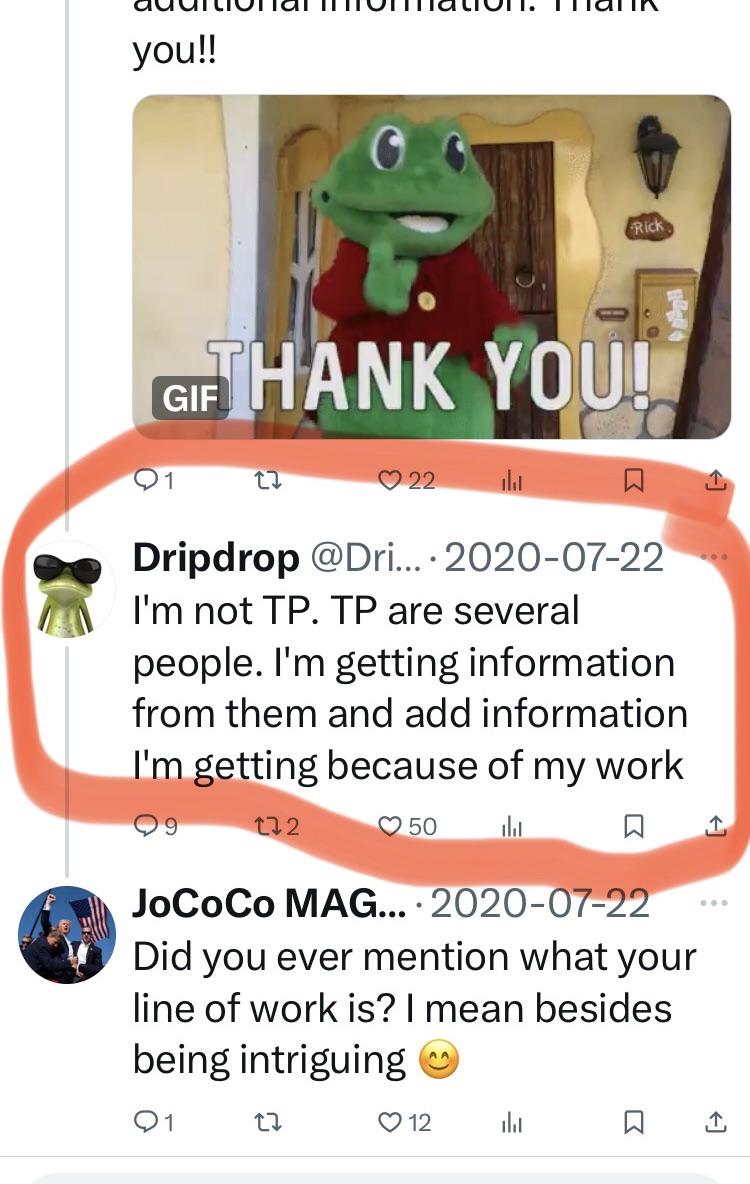This screenshot has height=1184, width=750.
Task: Like the GIF tweet with 22 likes
Action: click(406, 480)
